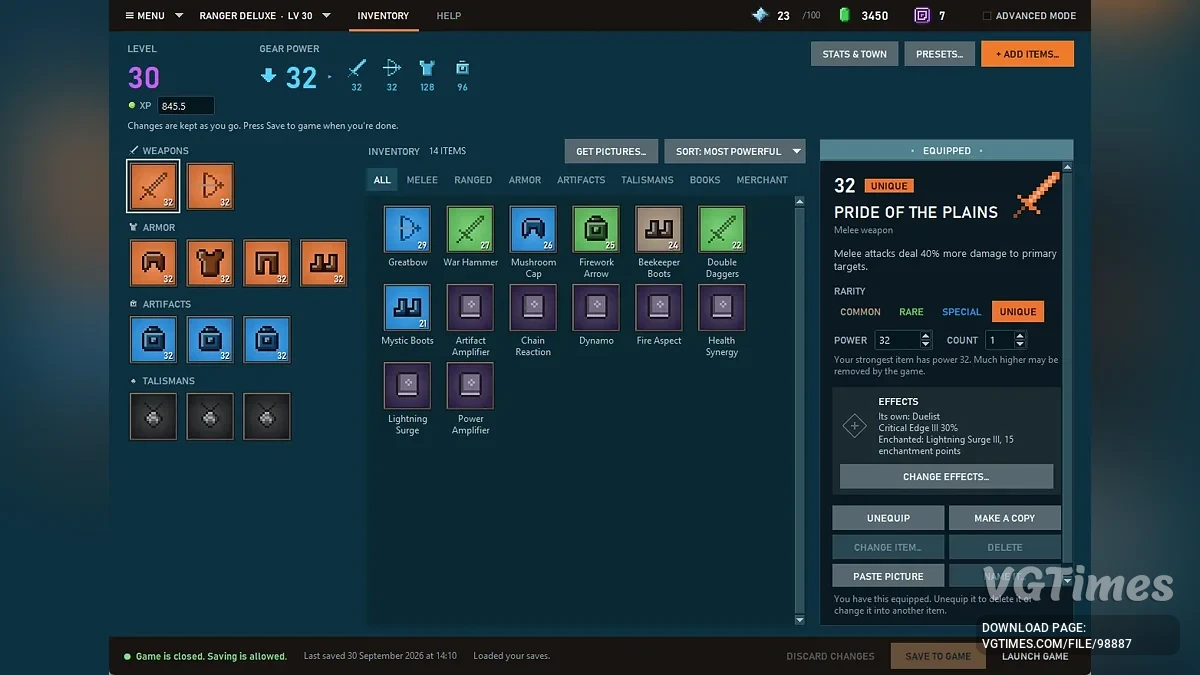
Task: Click the Add Items button
Action: tap(1027, 54)
